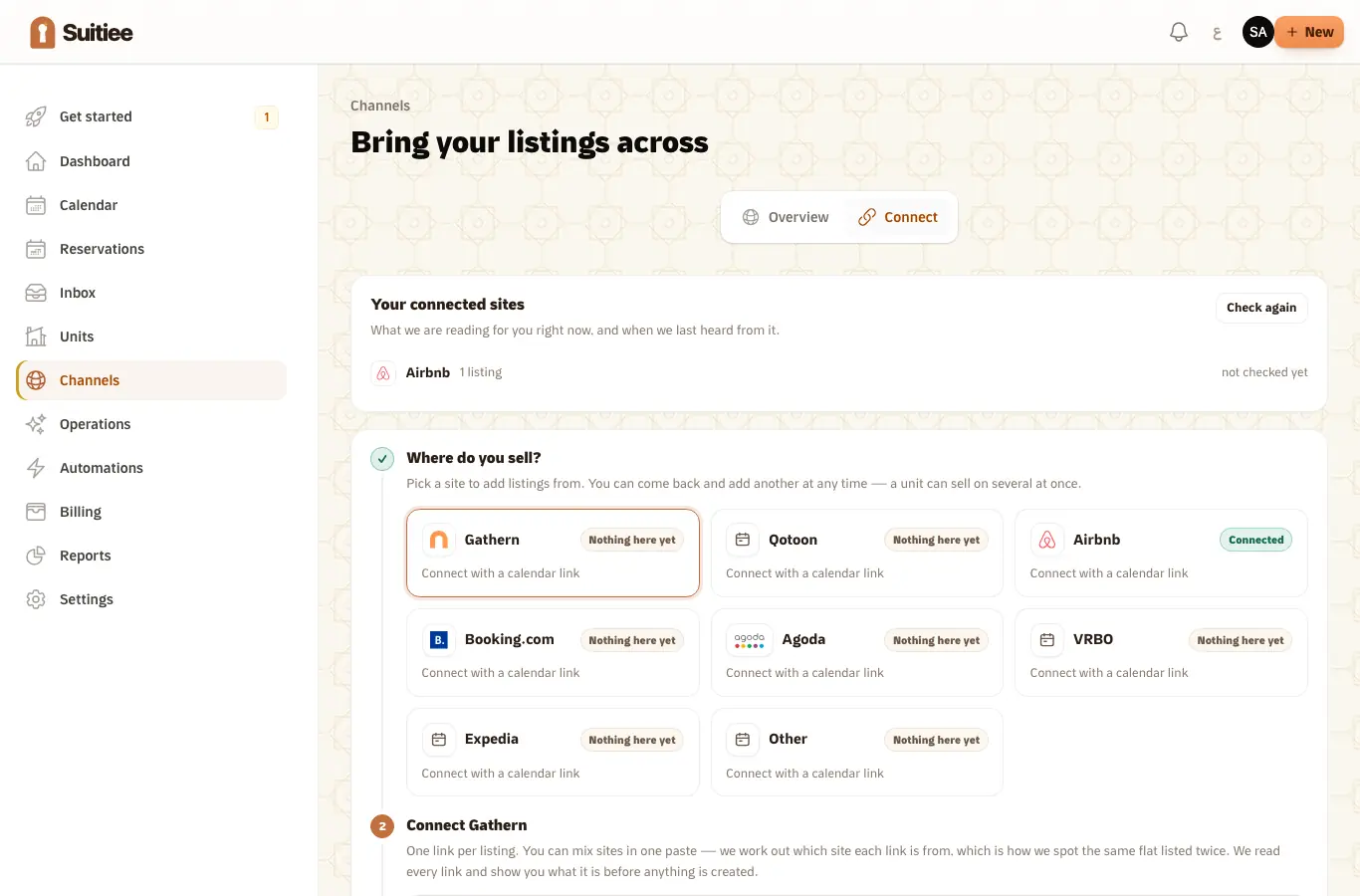Click the Agoda logo icon
Image resolution: width=1360 pixels, height=896 pixels.
[x=750, y=640]
